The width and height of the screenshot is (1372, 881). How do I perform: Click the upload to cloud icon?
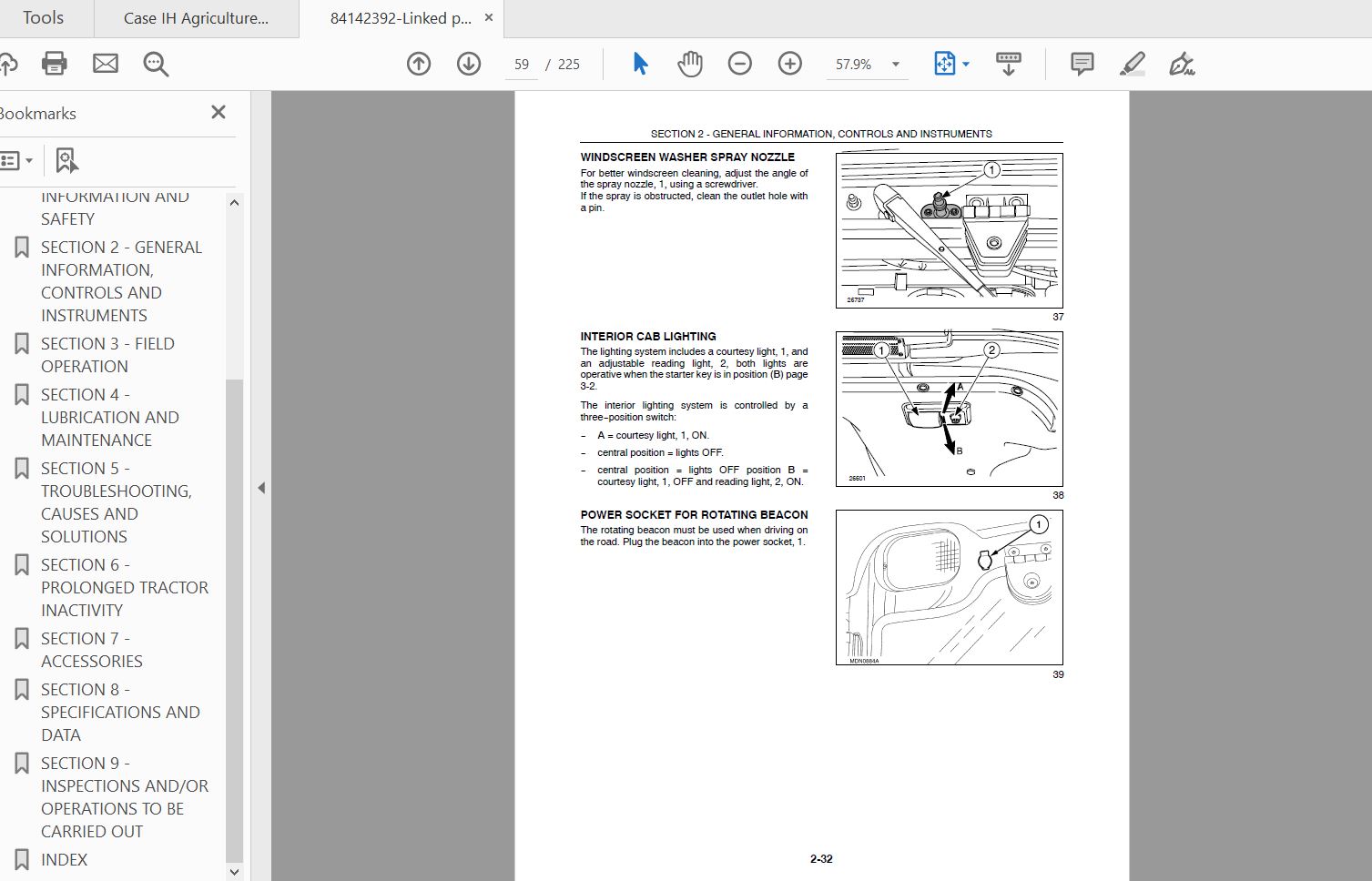click(7, 64)
